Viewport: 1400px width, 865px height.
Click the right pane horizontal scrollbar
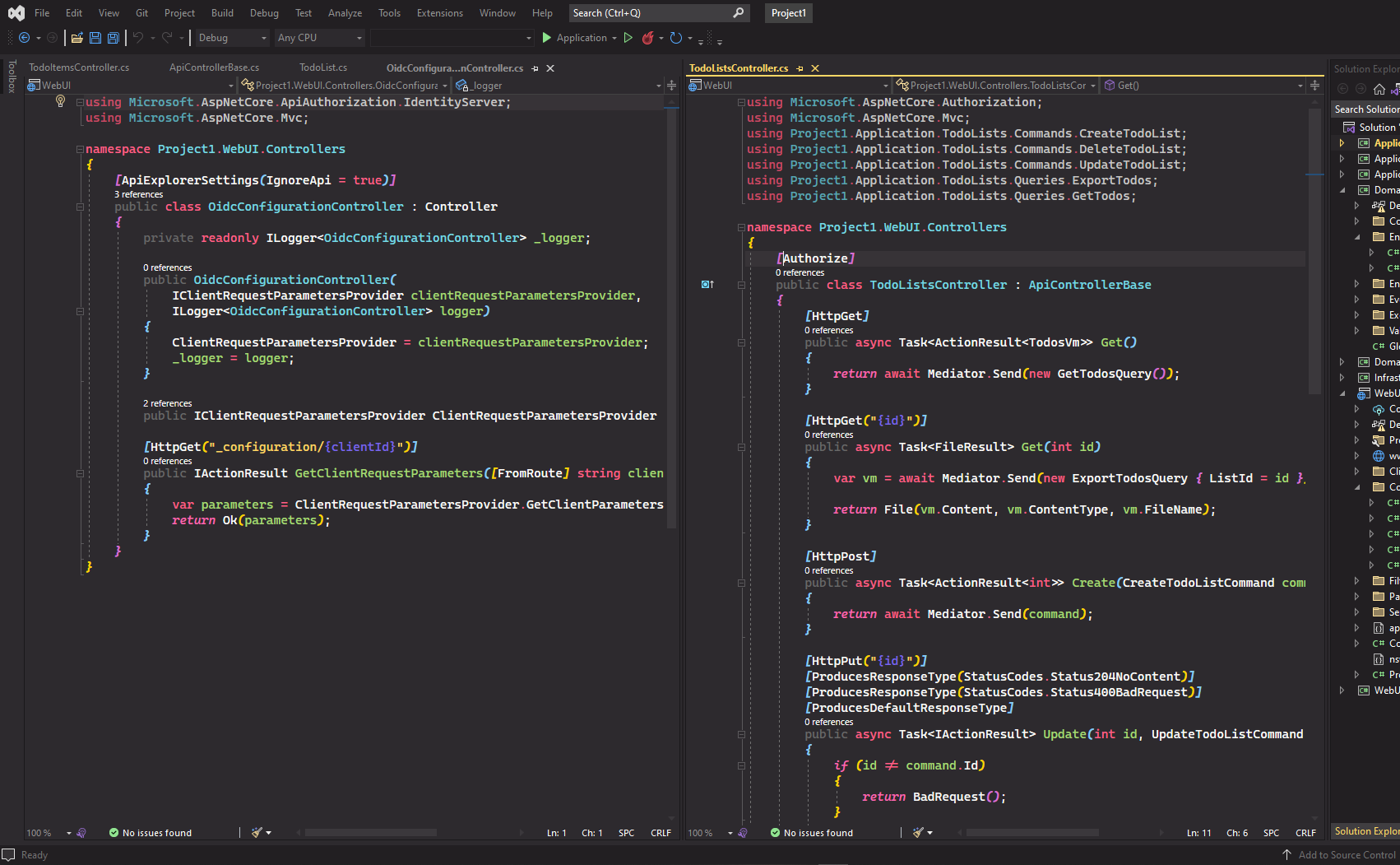pyautogui.click(x=1032, y=833)
